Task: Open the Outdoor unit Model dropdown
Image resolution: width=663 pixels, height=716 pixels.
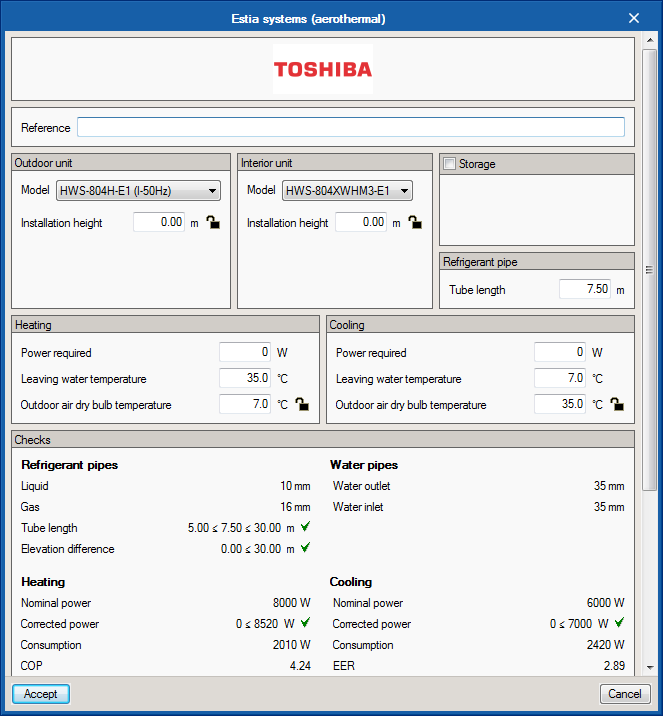Action: pyautogui.click(x=138, y=191)
